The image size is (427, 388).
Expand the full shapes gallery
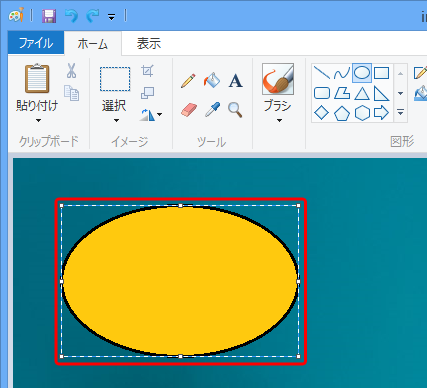tap(401, 113)
